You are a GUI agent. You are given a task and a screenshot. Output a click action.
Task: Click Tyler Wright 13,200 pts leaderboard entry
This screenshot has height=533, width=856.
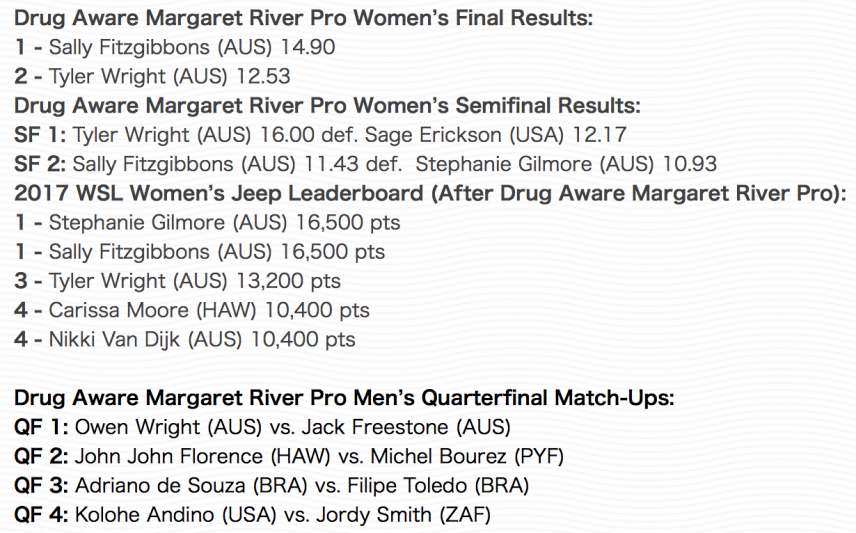(x=177, y=281)
